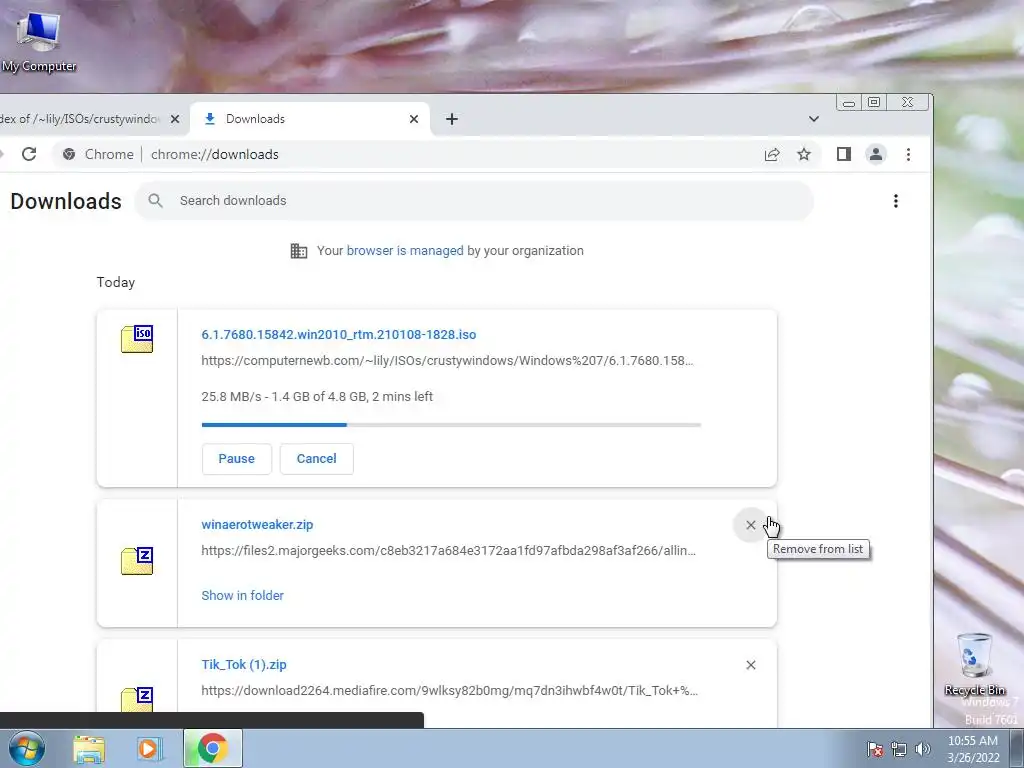Select the My Computer desktop icon
Image resolution: width=1024 pixels, height=768 pixels.
39,40
